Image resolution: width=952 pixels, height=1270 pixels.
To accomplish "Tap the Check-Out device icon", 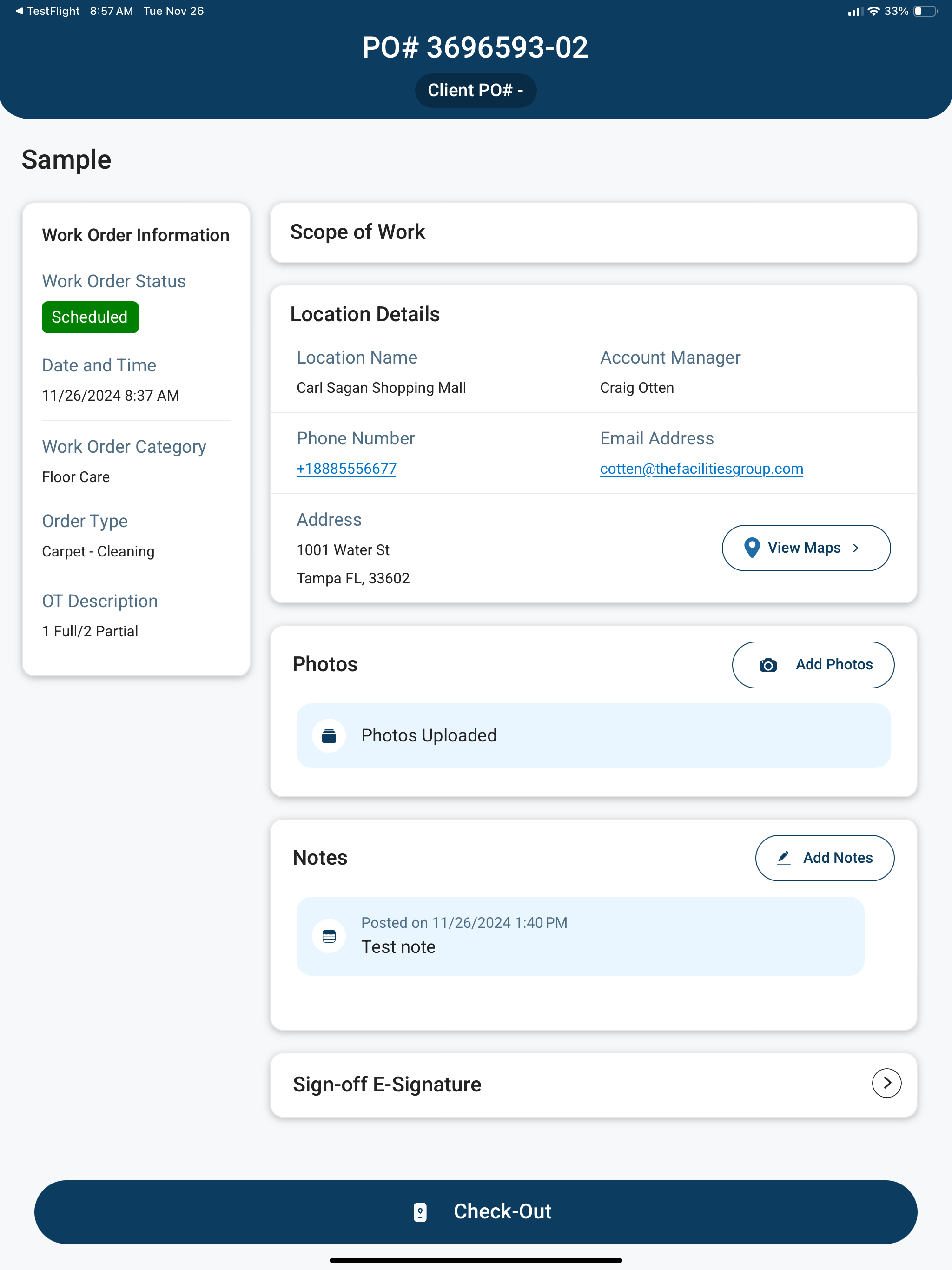I will click(x=420, y=1212).
